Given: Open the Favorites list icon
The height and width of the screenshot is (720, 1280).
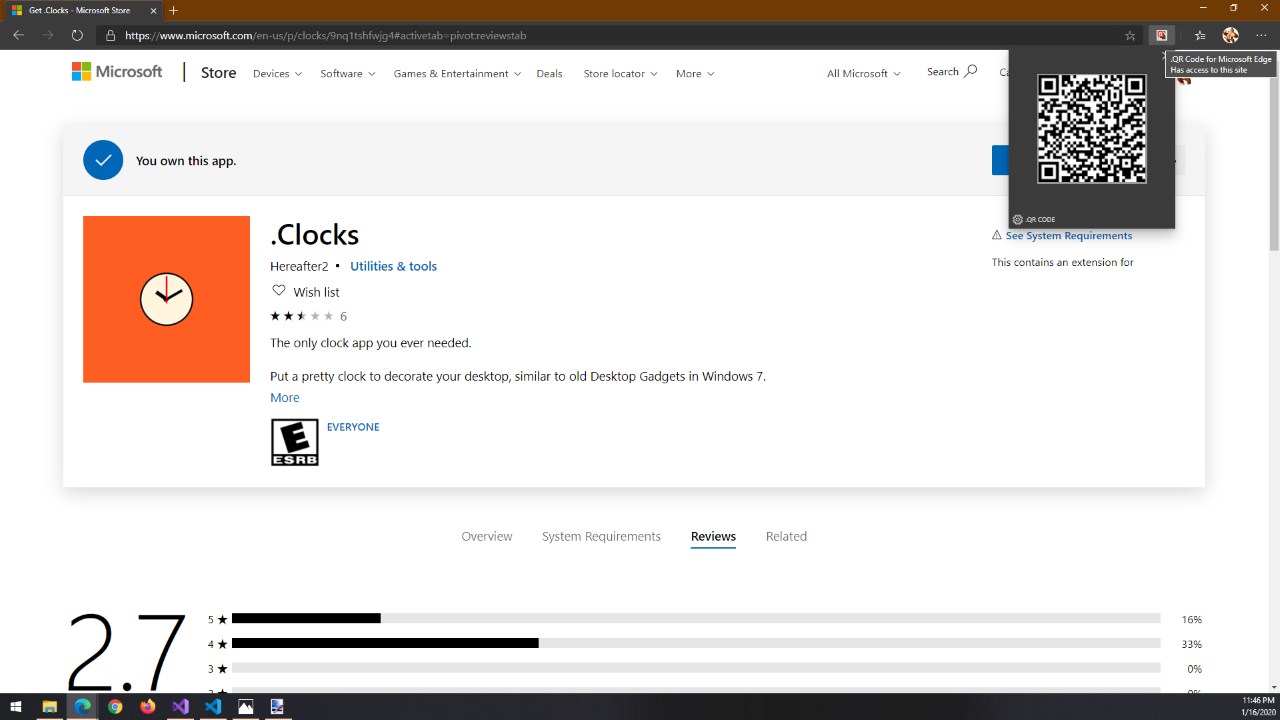Looking at the screenshot, I should pyautogui.click(x=1200, y=35).
